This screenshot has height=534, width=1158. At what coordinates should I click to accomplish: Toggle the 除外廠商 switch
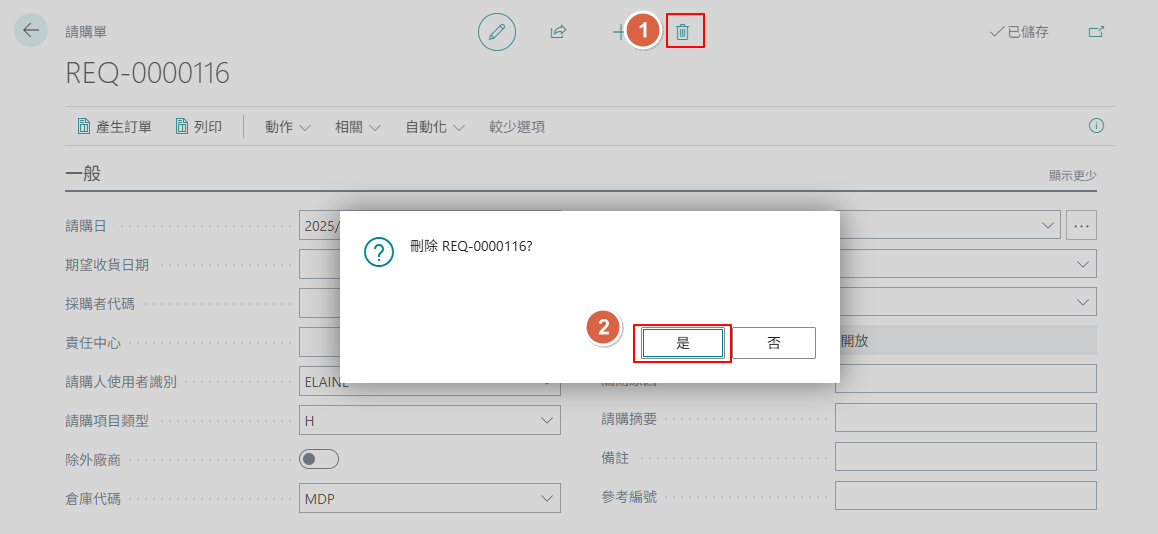319,459
